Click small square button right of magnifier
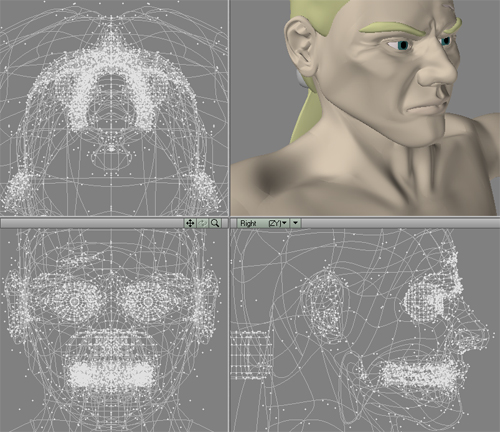500x432 pixels. pos(225,223)
